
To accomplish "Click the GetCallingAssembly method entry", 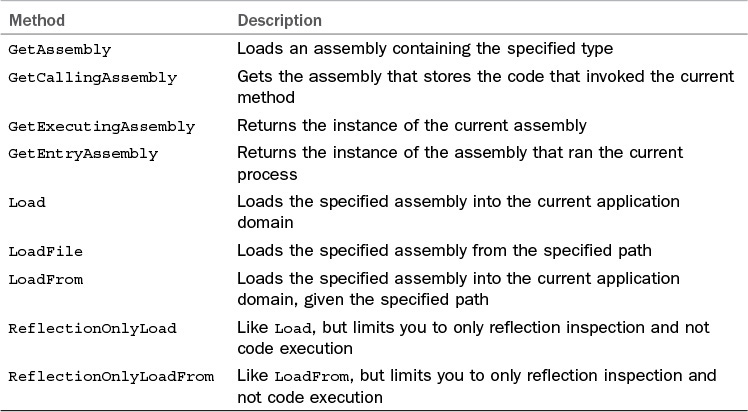I will pos(92,77).
